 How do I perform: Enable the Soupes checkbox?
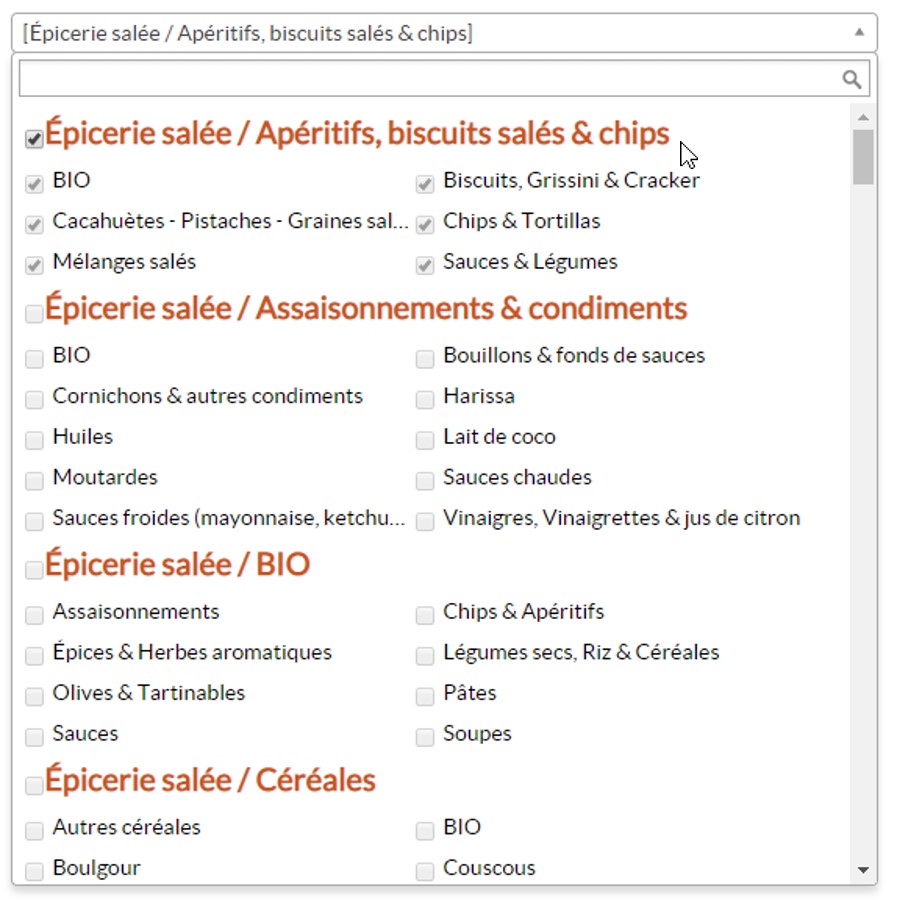coord(425,737)
